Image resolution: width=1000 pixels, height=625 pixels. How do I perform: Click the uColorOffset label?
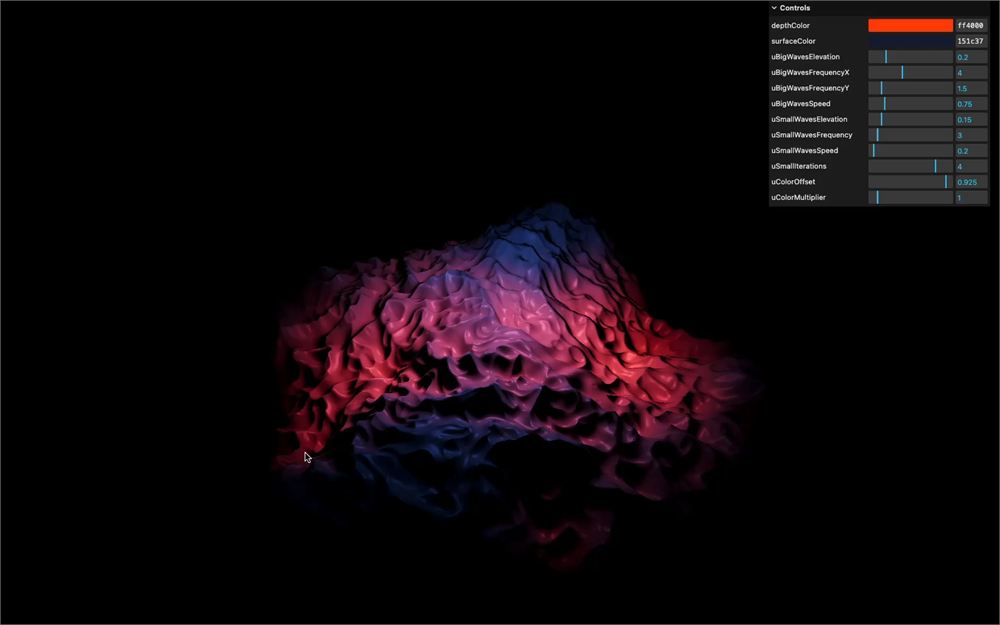(x=793, y=182)
